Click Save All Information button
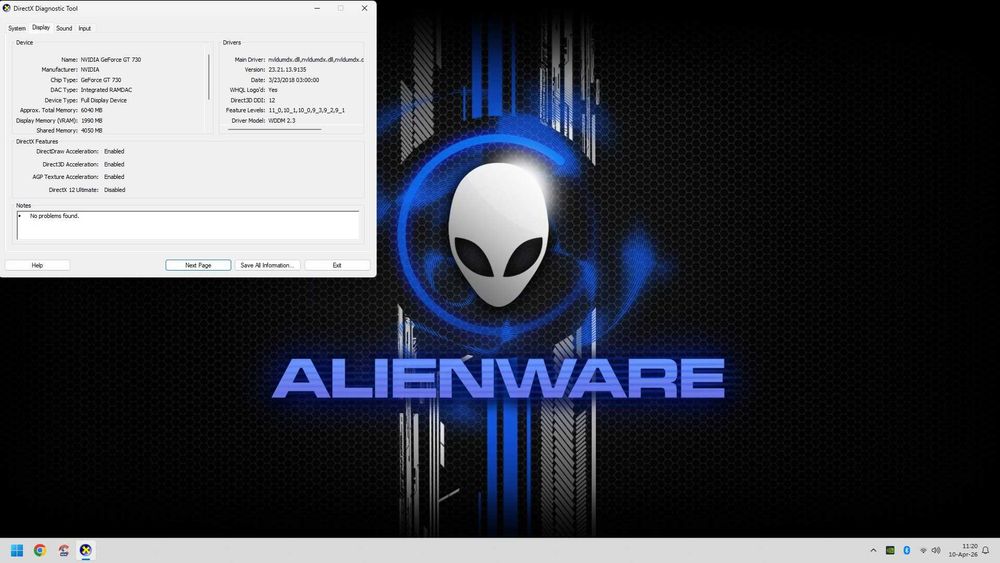The image size is (1000, 563). click(x=267, y=265)
